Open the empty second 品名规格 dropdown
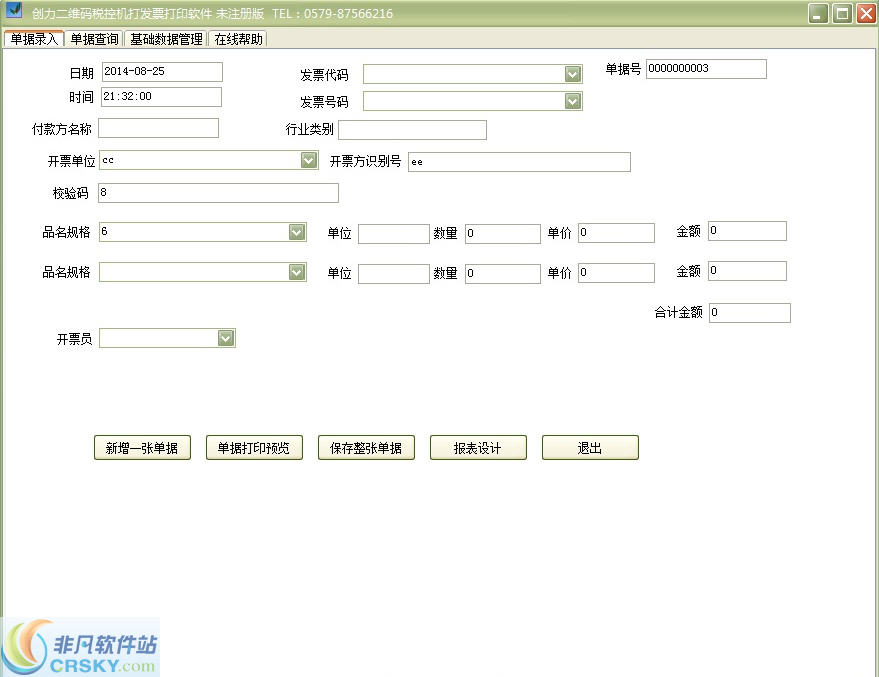Screen dimensions: 879x677 tap(297, 271)
